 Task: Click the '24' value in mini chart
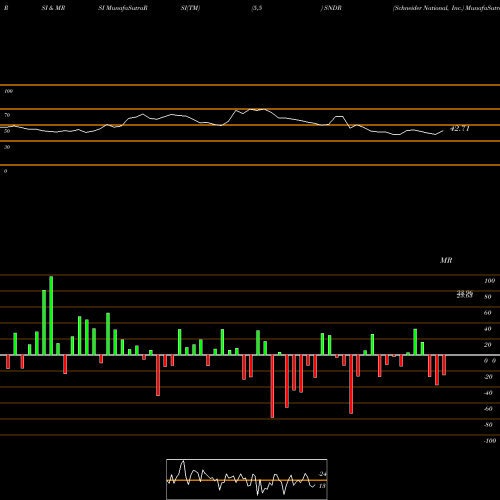(322, 474)
